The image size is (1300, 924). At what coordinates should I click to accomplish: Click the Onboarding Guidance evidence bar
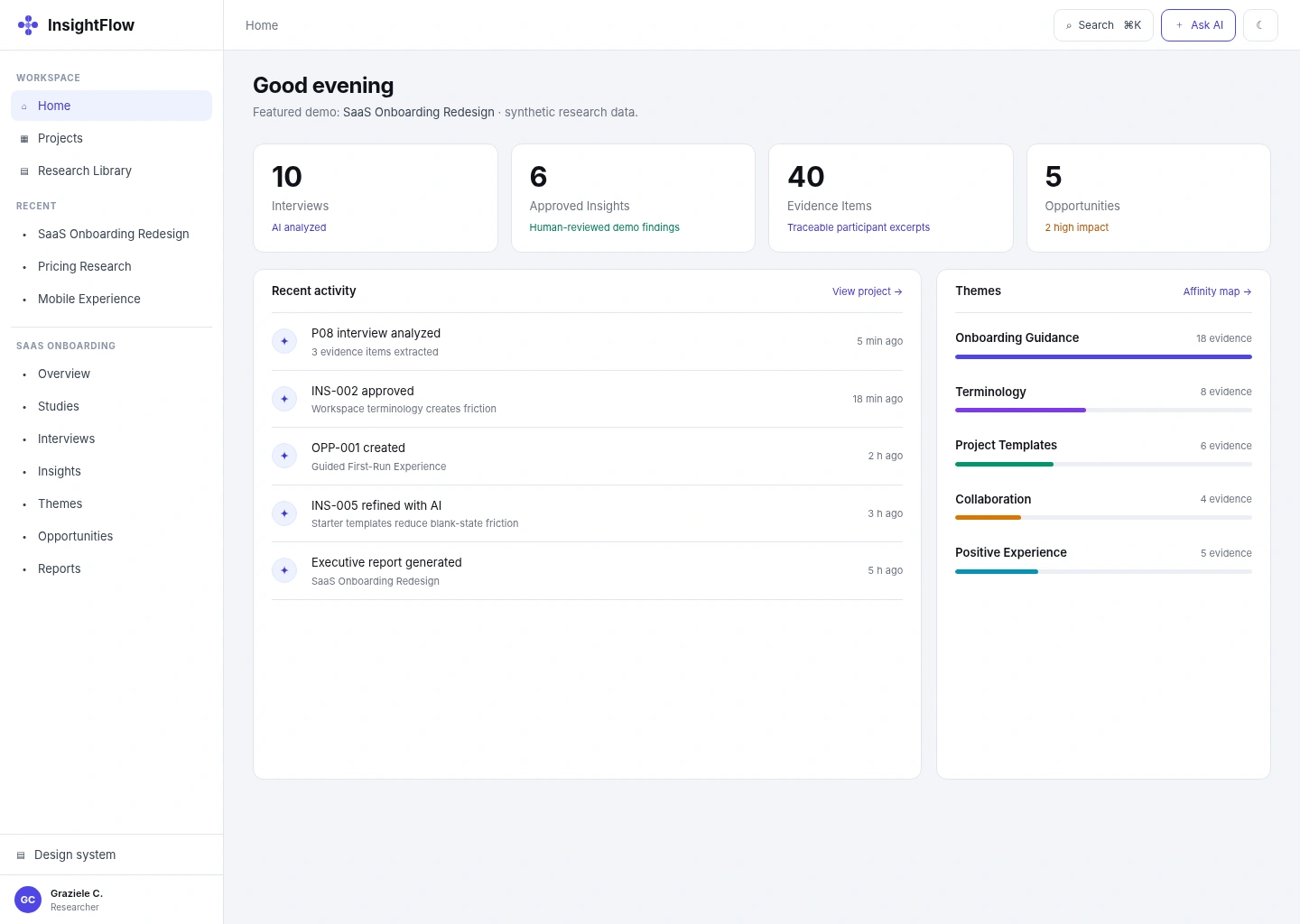click(x=1103, y=356)
